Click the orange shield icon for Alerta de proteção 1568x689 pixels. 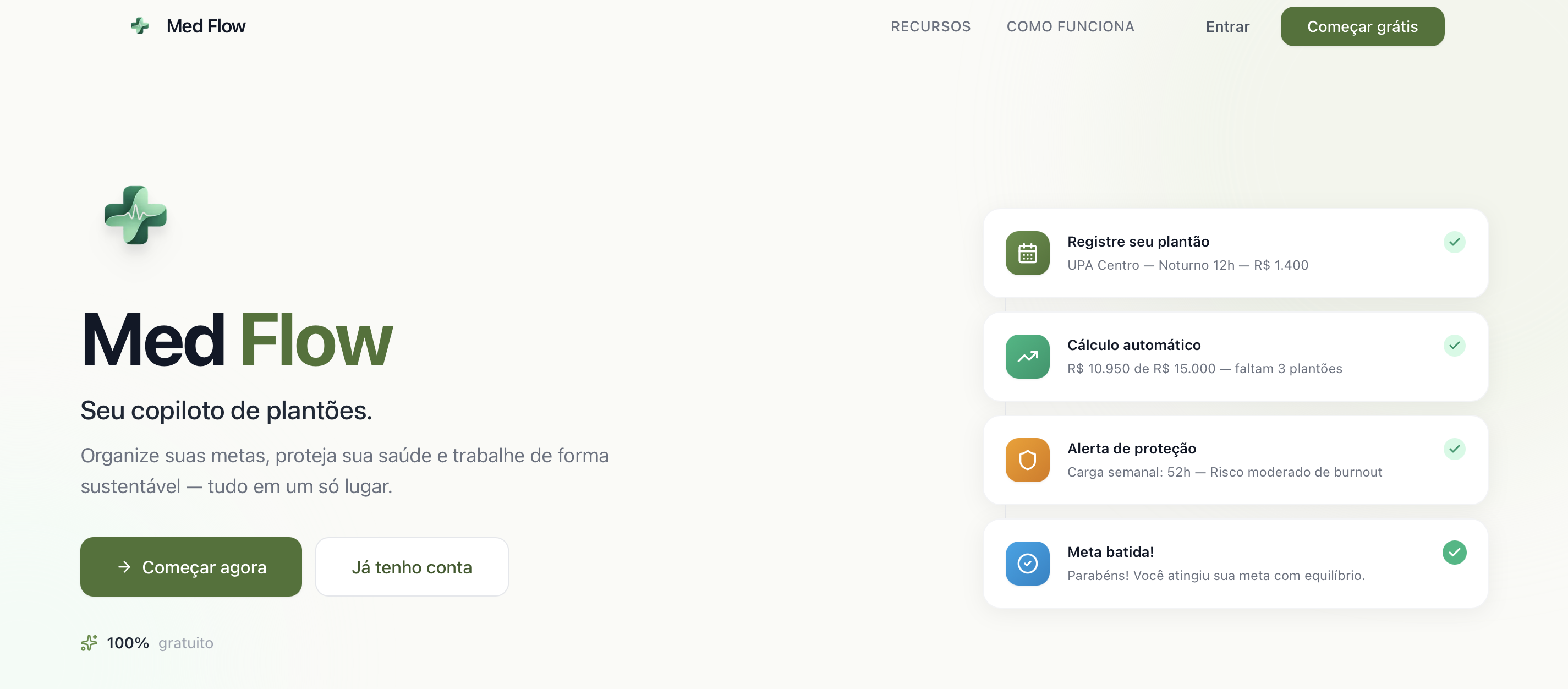point(1027,460)
